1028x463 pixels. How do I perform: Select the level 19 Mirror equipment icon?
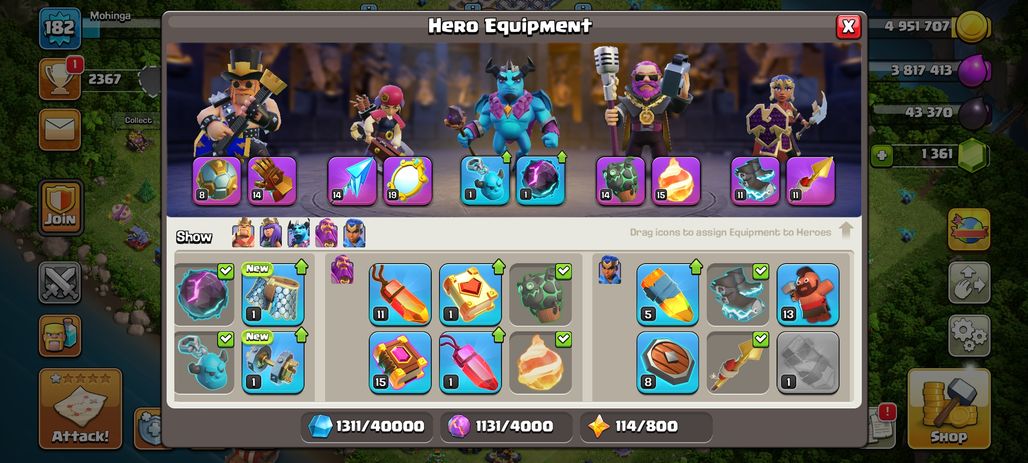tap(408, 180)
